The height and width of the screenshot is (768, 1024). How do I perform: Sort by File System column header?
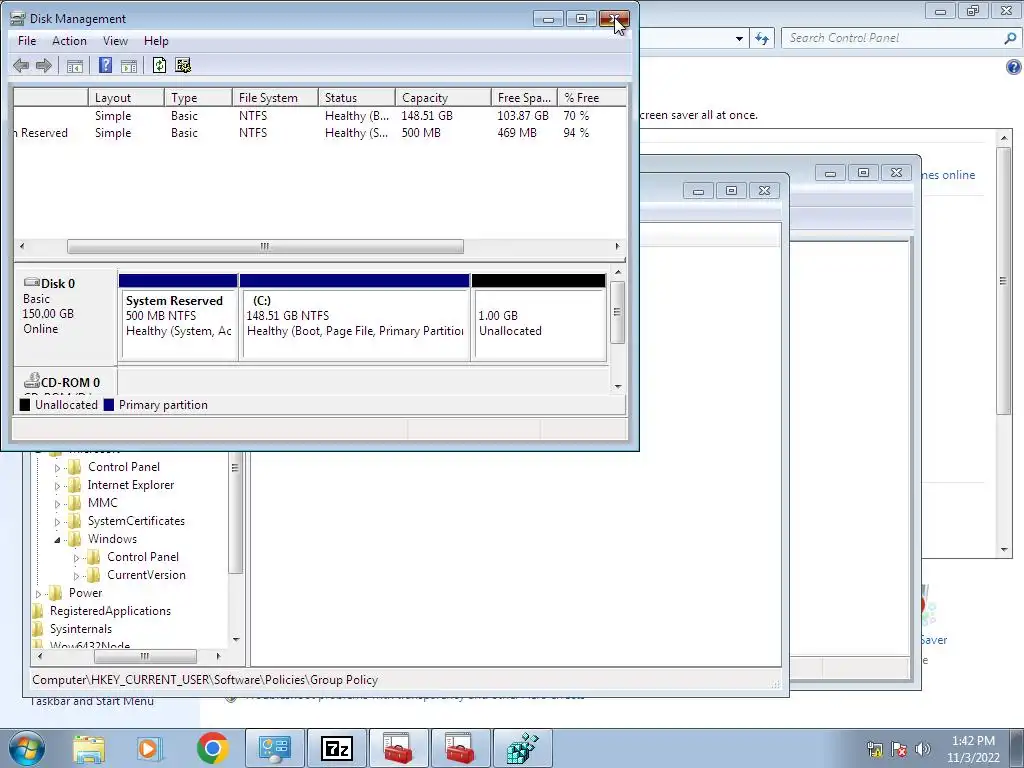(x=276, y=97)
